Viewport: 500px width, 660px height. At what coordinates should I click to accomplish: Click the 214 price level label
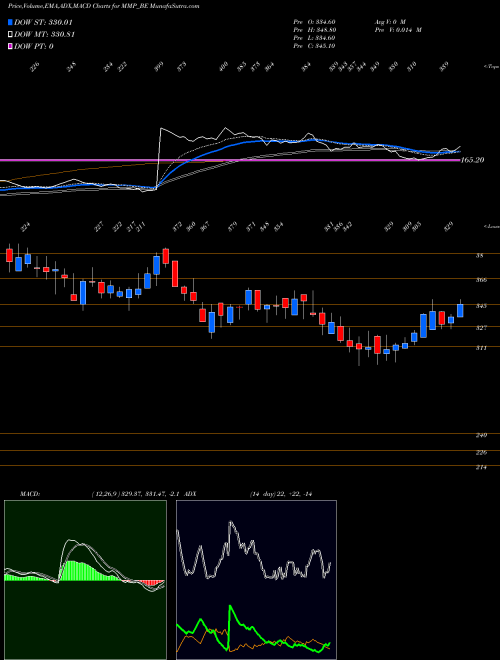pyautogui.click(x=481, y=467)
